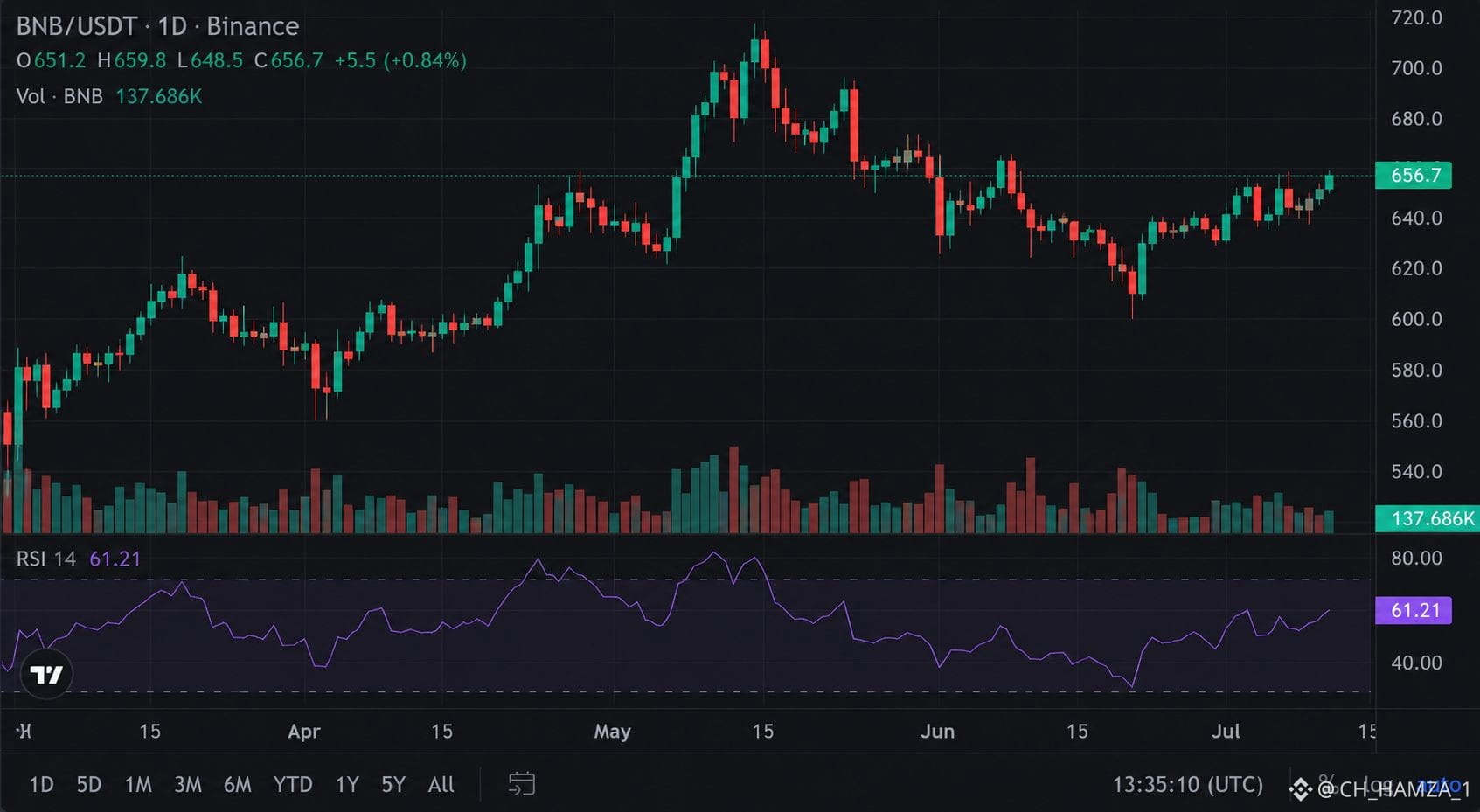Click the 40.00 RSI scale label
The width and height of the screenshot is (1480, 812).
point(1416,663)
